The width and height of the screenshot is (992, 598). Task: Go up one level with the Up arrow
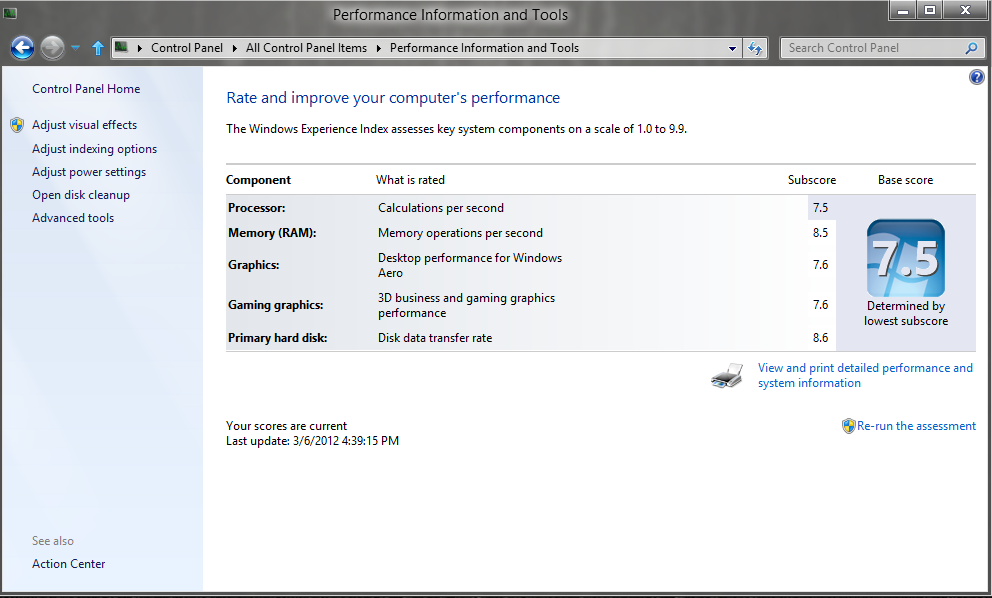[97, 48]
